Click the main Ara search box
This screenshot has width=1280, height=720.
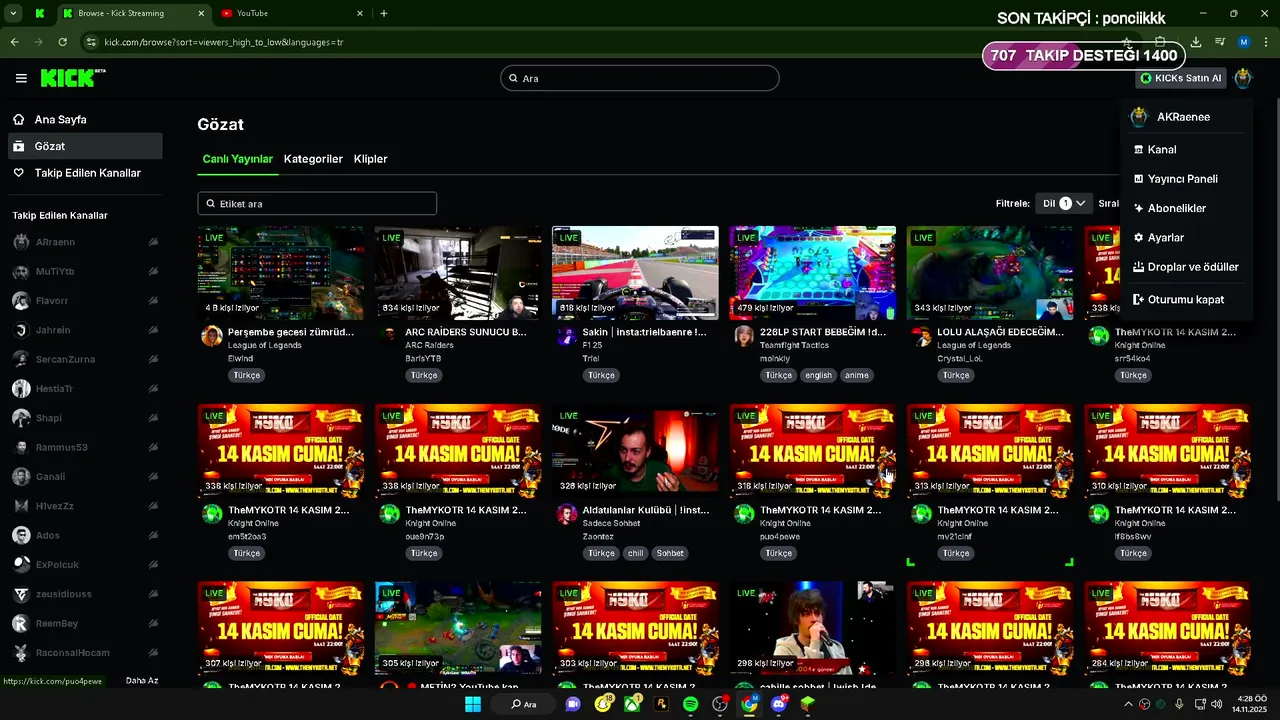(x=639, y=78)
